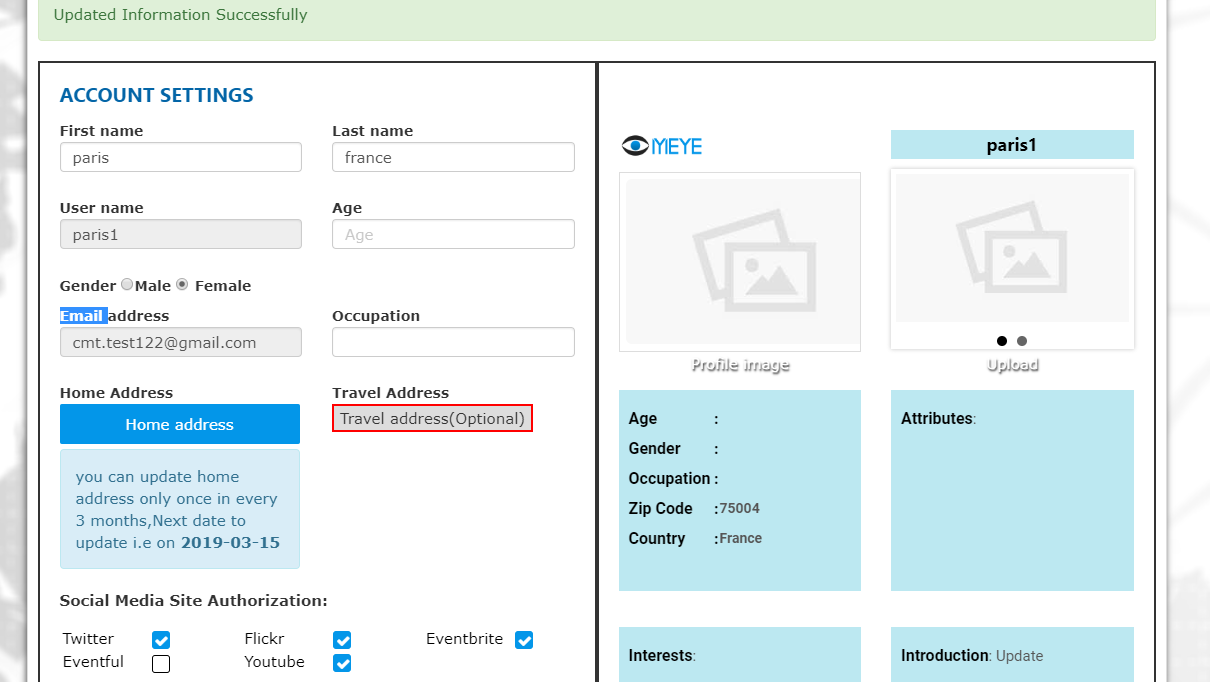Click the ACCOUNT SETTINGS heading
The height and width of the screenshot is (682, 1210).
click(x=157, y=95)
